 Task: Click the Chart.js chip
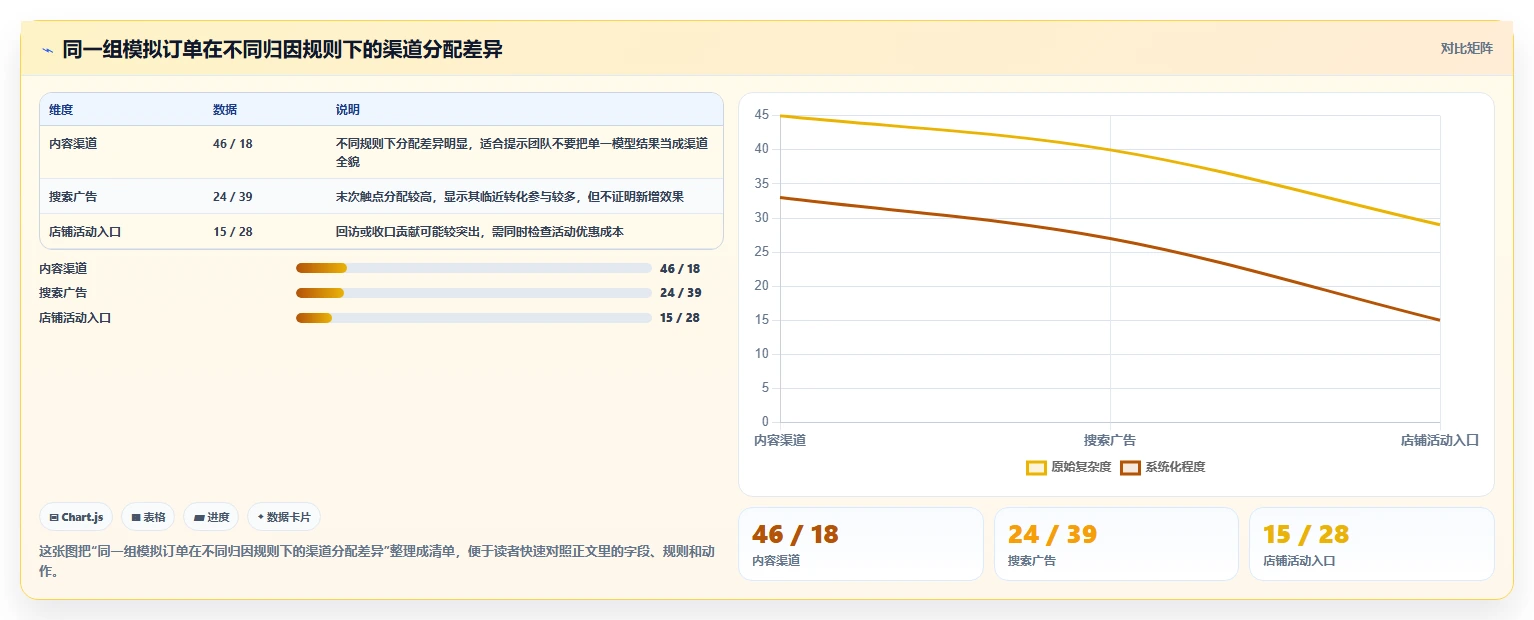pos(77,517)
